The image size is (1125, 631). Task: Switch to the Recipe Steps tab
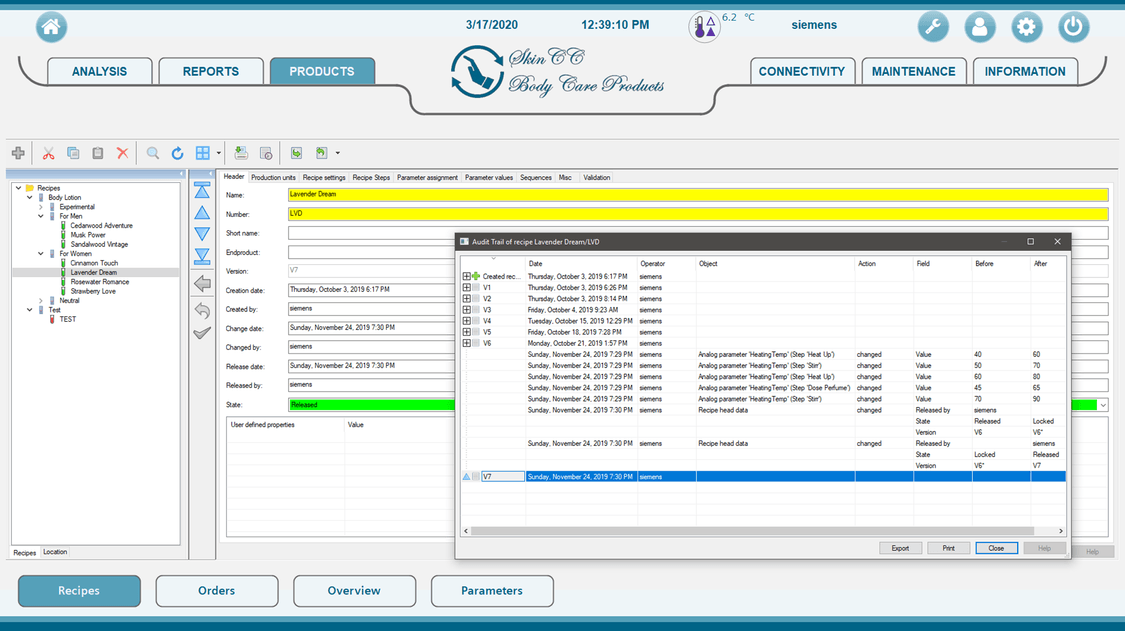click(x=371, y=177)
